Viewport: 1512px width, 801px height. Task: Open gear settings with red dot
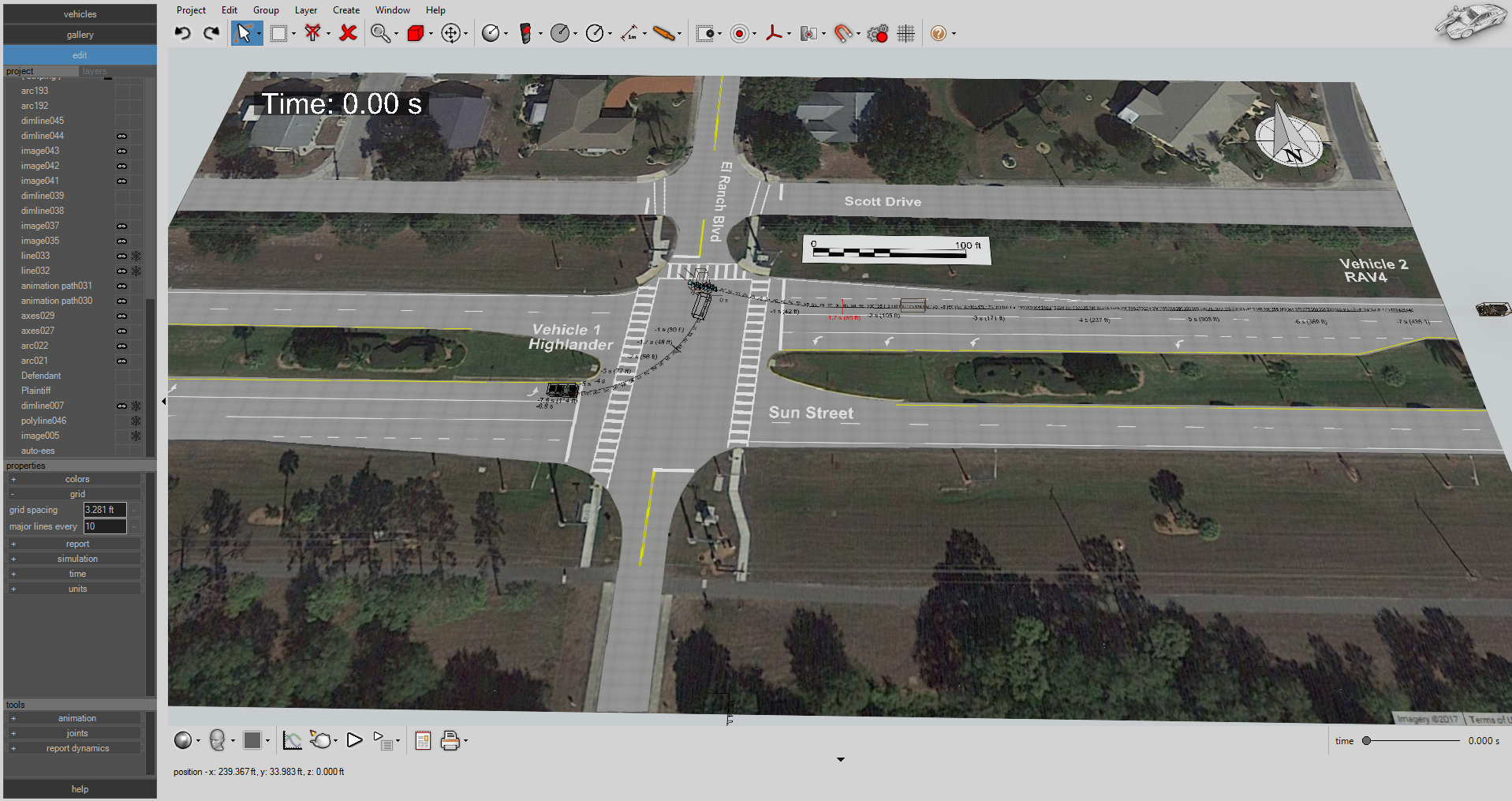point(877,33)
